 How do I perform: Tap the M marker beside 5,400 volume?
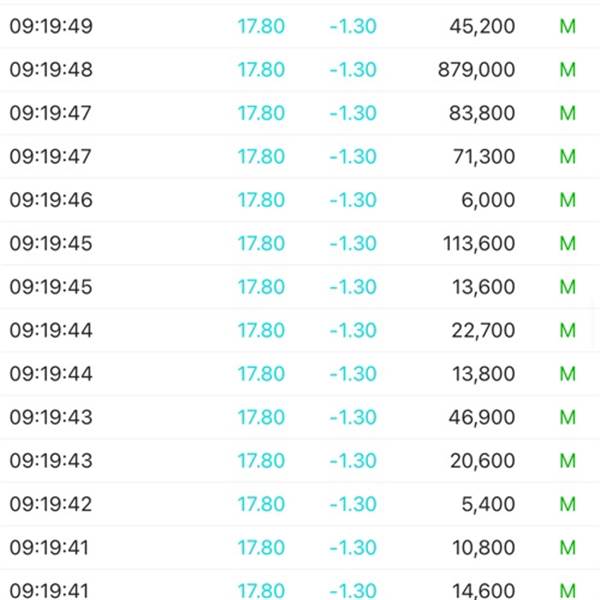(x=567, y=504)
